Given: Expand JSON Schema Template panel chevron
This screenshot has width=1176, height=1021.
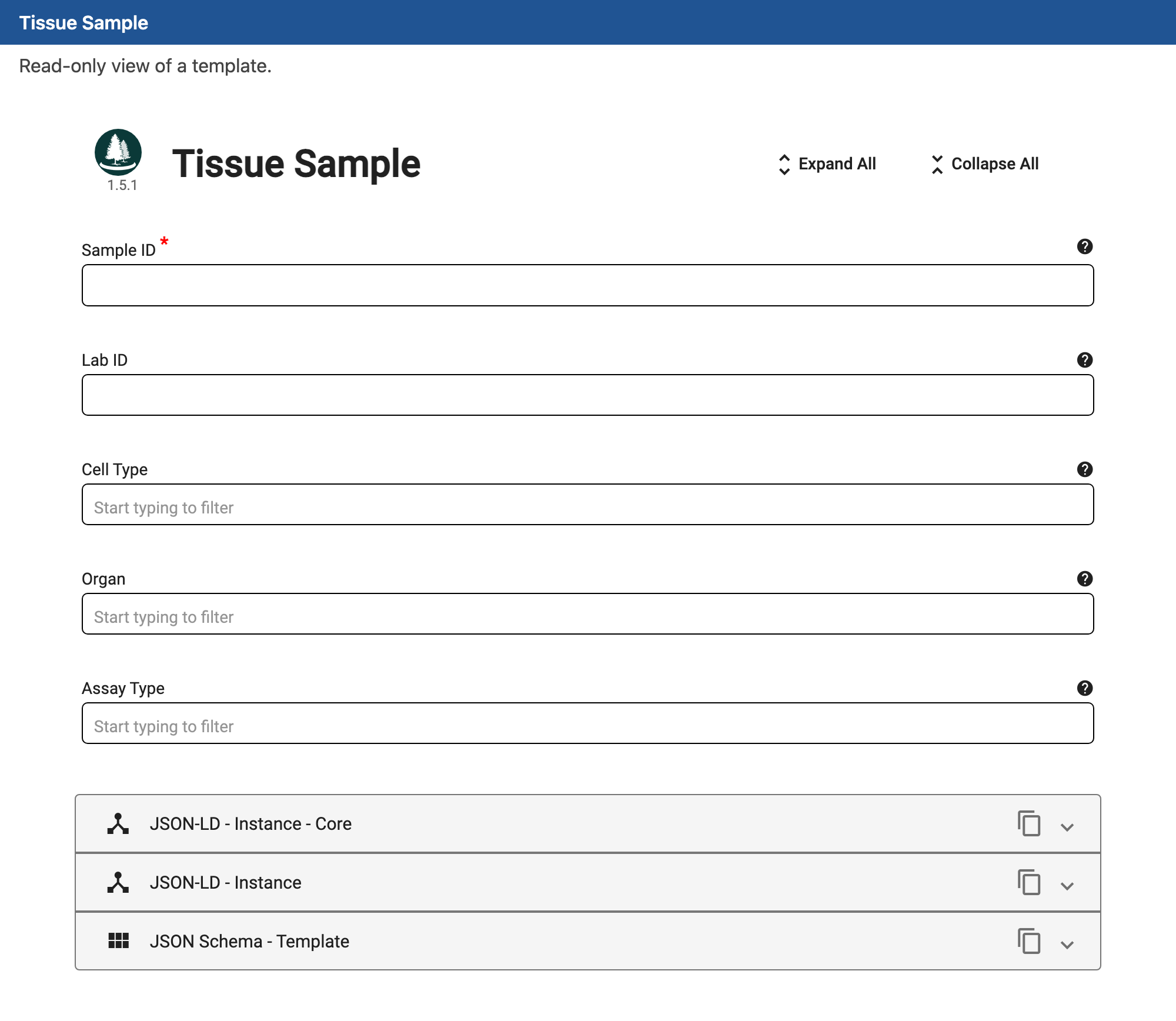Looking at the screenshot, I should click(x=1067, y=945).
